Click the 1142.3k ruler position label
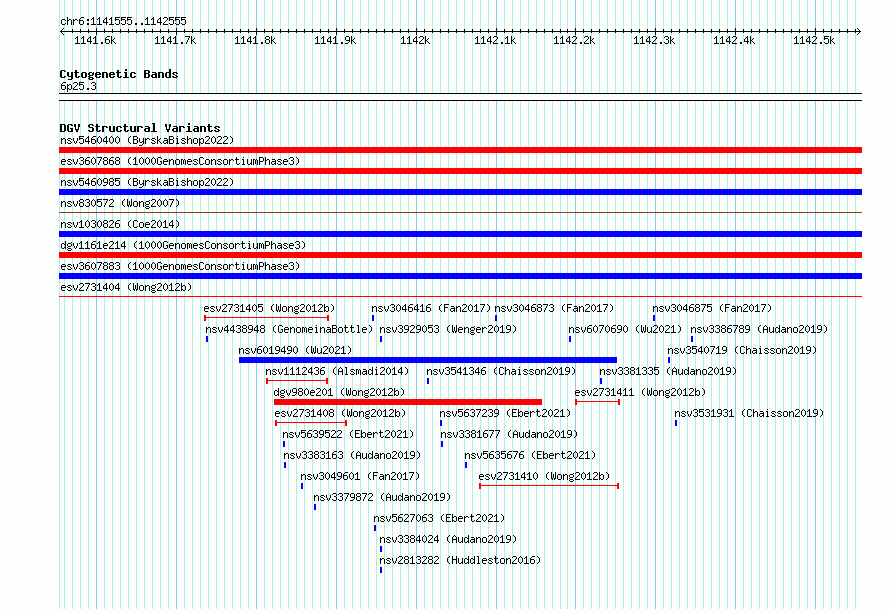The width and height of the screenshot is (890, 609). pos(654,40)
